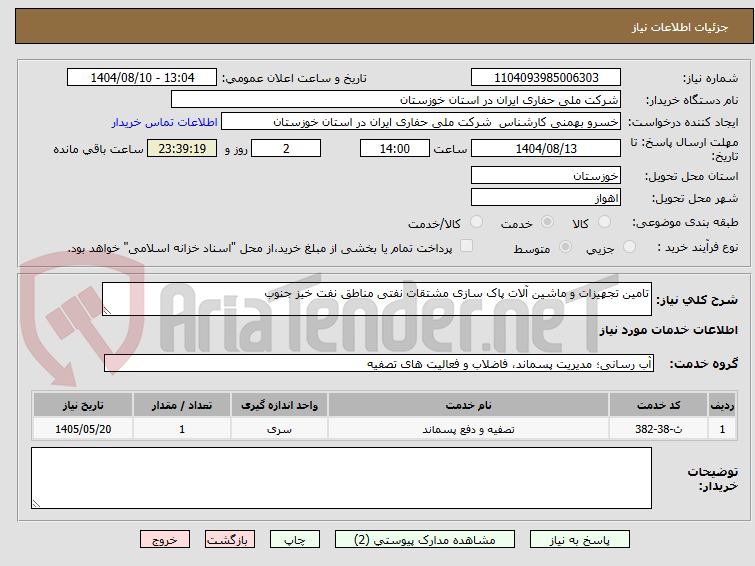This screenshot has width=755, height=566.
Task: Click the resize handle of شرح کلی نیاز box
Action: 107,311
